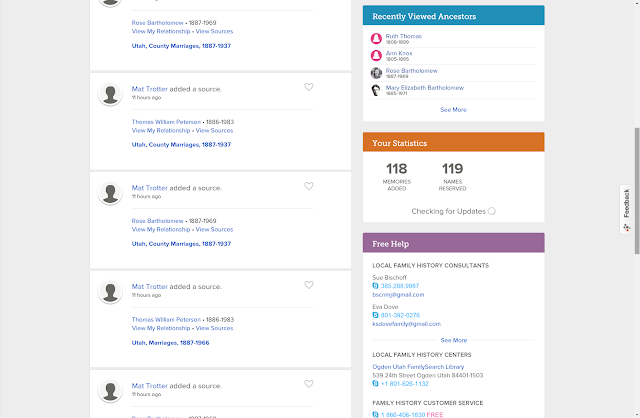640x418 pixels.
Task: Click Mat Trotter's name on the Utah, Marriages, 1887-1966 post
Action: [x=149, y=287]
